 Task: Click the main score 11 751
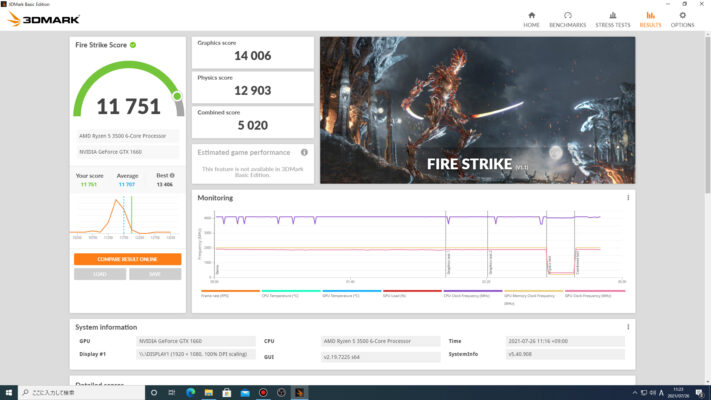pyautogui.click(x=129, y=107)
